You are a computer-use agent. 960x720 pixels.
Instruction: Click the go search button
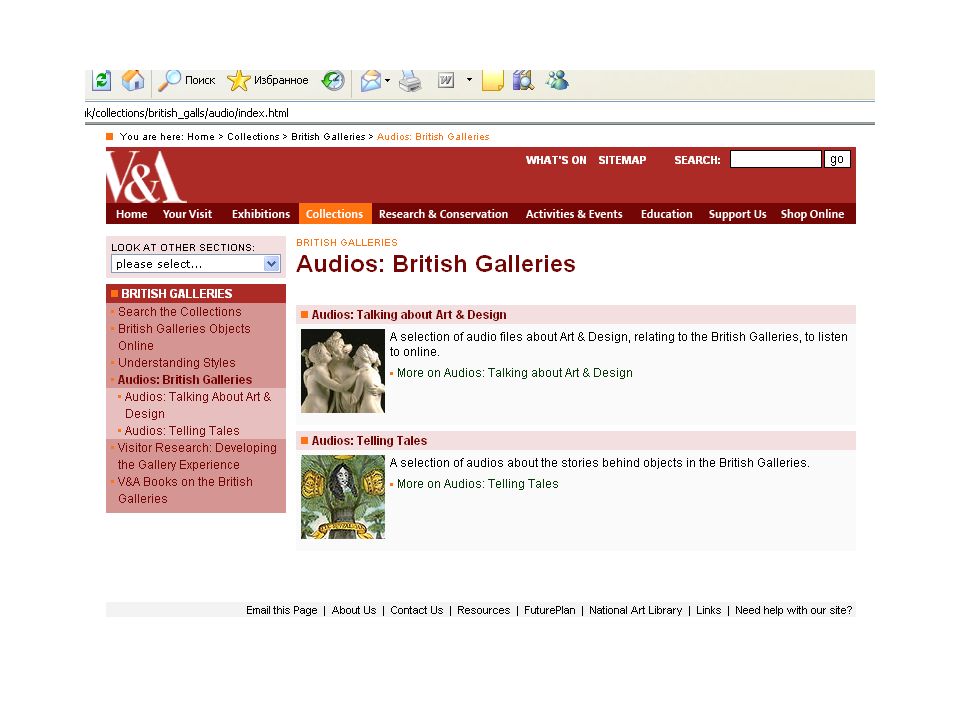coord(837,159)
